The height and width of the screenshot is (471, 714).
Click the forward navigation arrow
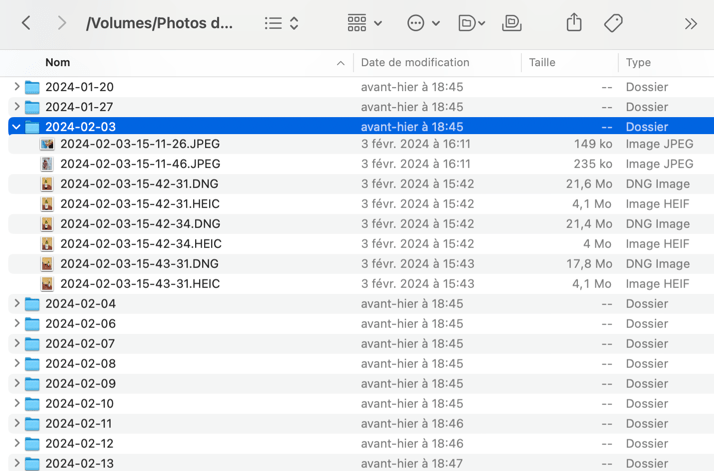pos(62,23)
